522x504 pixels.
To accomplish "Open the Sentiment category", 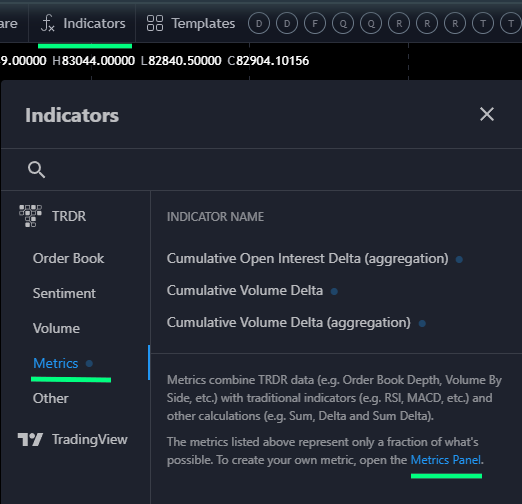I will [x=64, y=293].
